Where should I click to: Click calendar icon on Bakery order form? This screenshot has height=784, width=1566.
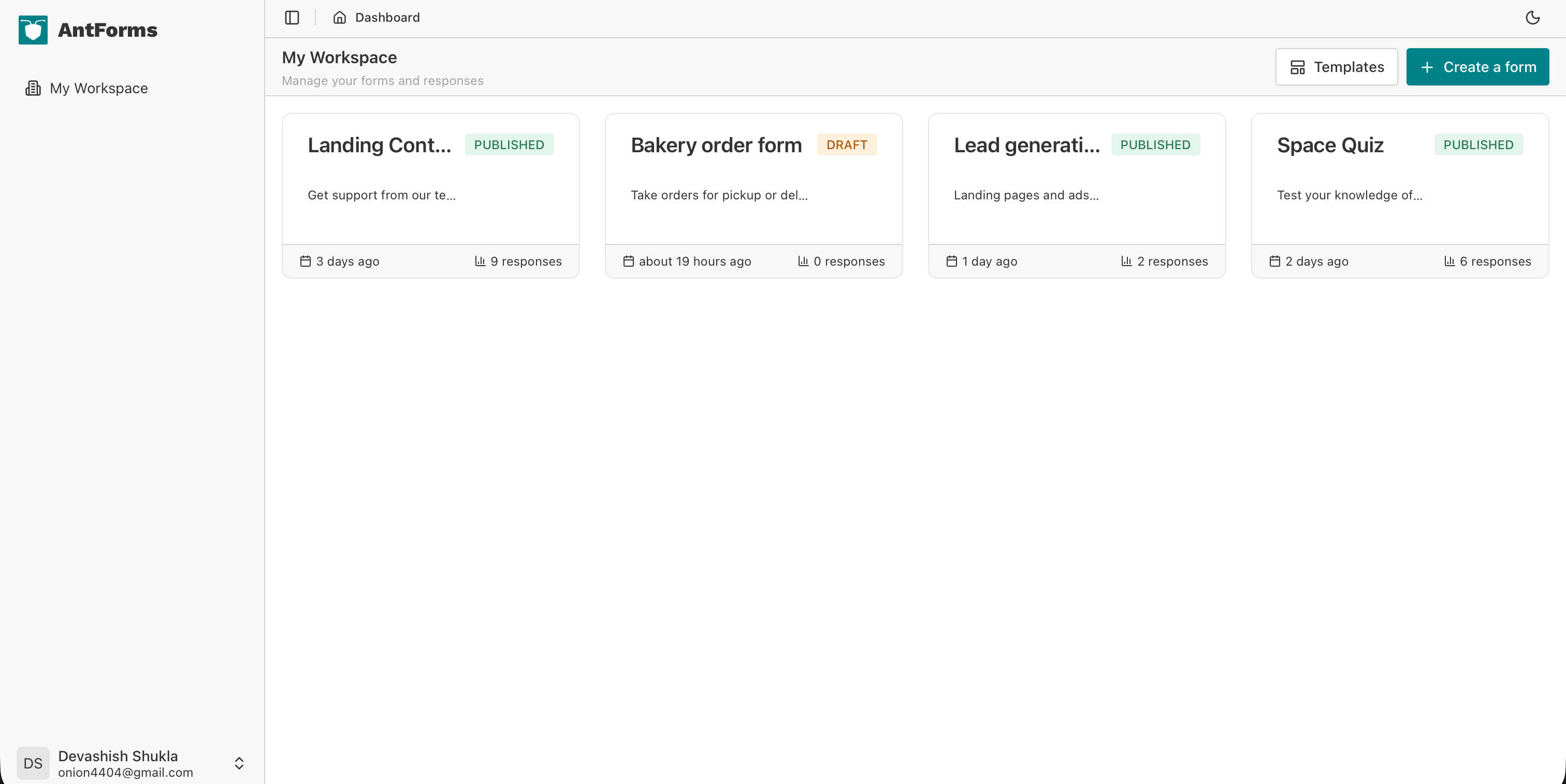pyautogui.click(x=629, y=262)
